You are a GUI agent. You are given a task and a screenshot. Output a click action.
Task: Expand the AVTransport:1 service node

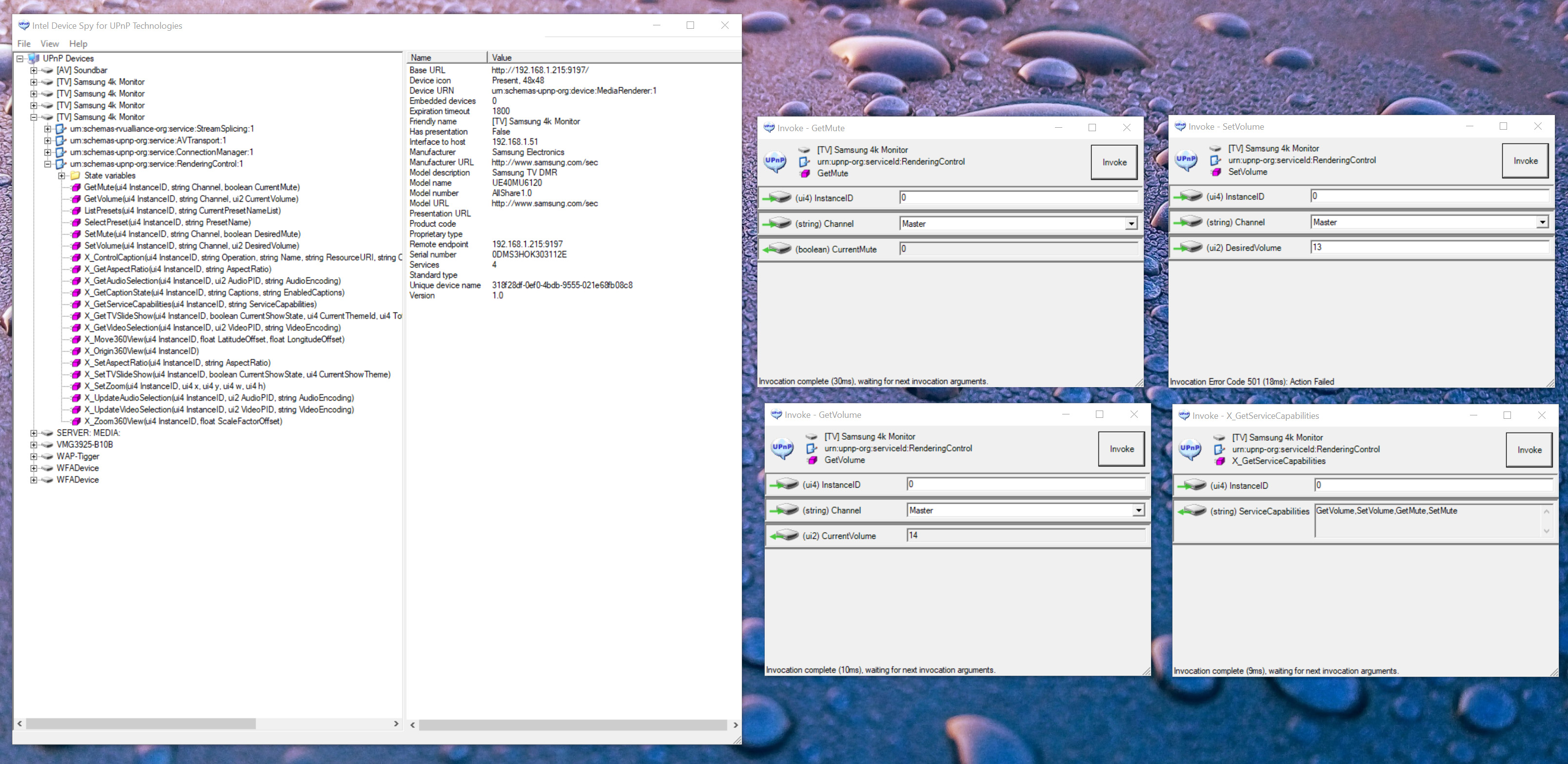pos(47,140)
